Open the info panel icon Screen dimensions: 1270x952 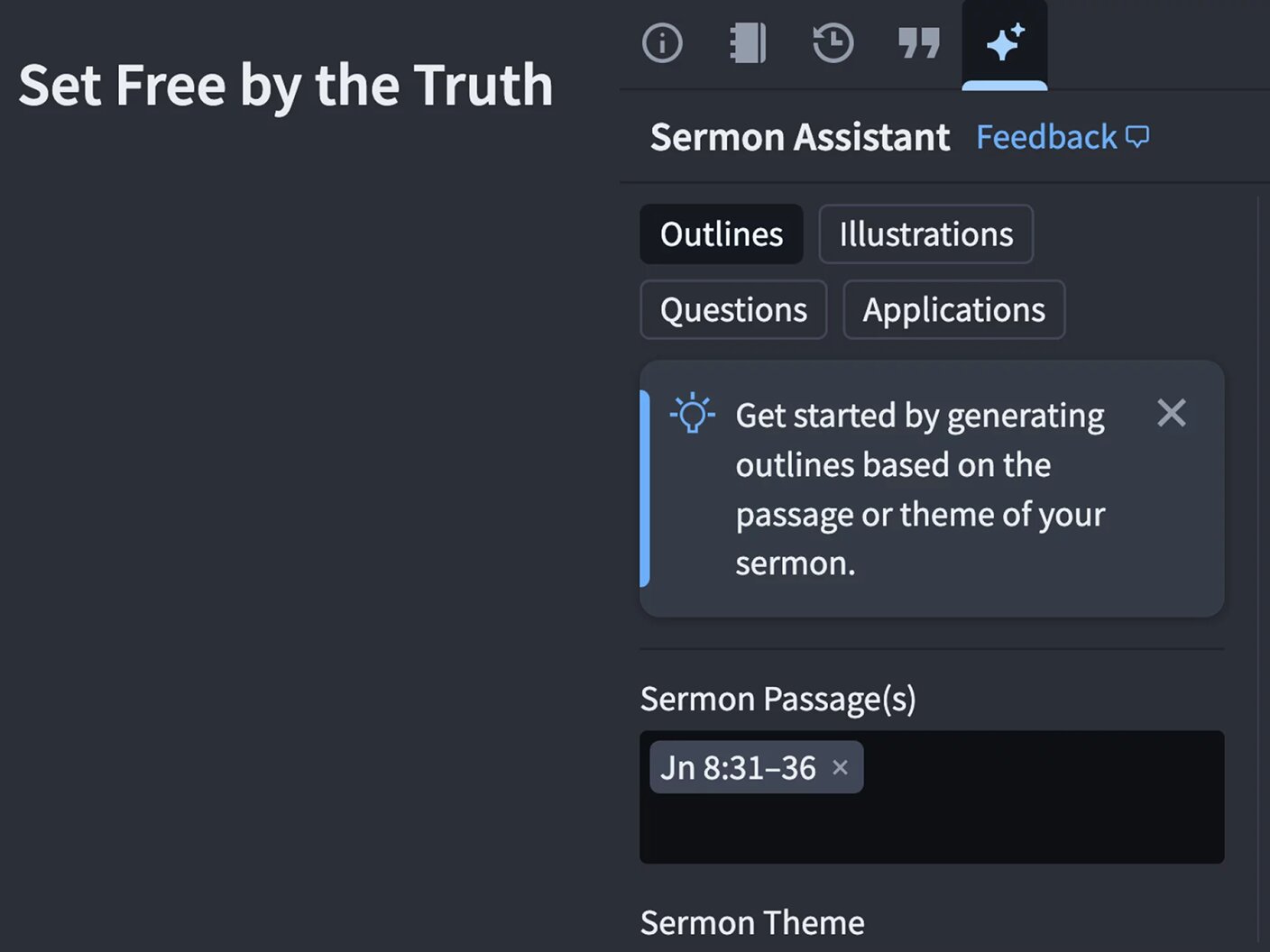662,43
